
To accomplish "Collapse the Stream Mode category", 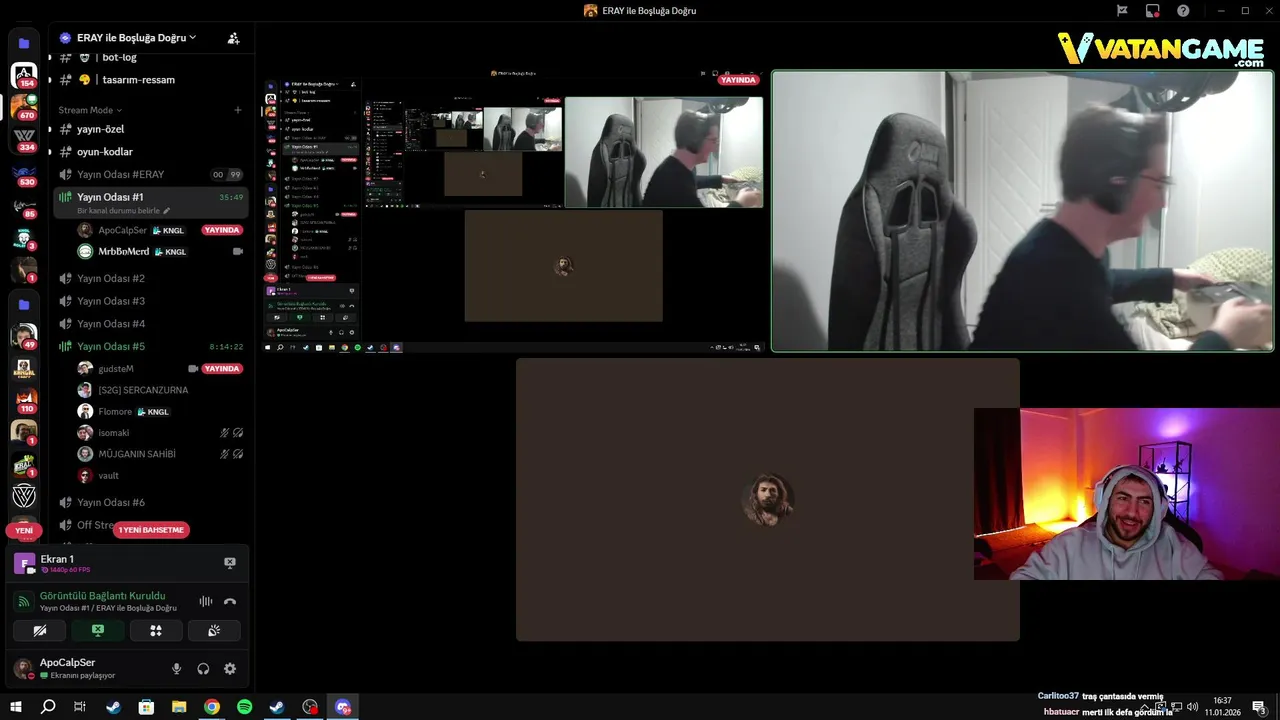I will point(90,110).
